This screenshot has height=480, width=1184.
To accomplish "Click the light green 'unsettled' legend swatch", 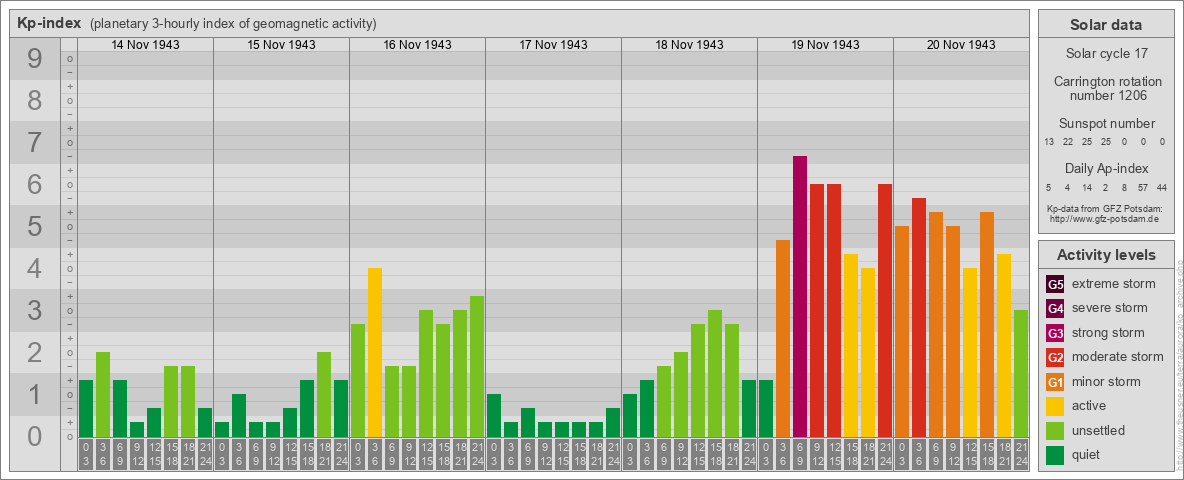I will 1055,430.
